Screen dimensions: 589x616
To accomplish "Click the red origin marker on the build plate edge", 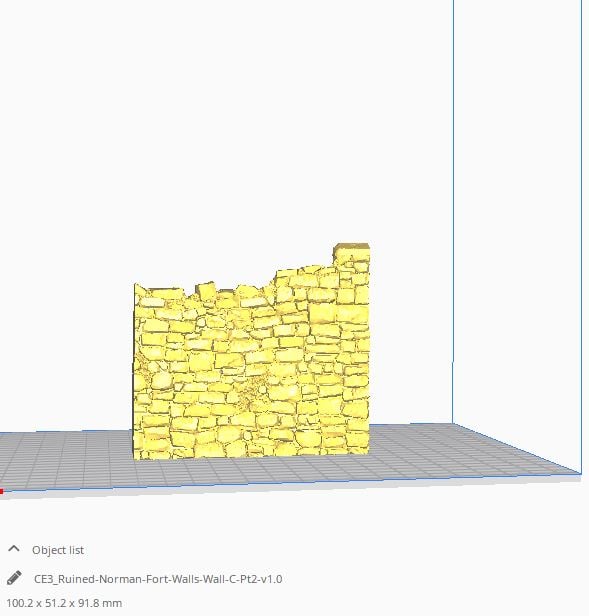I will coord(2,491).
